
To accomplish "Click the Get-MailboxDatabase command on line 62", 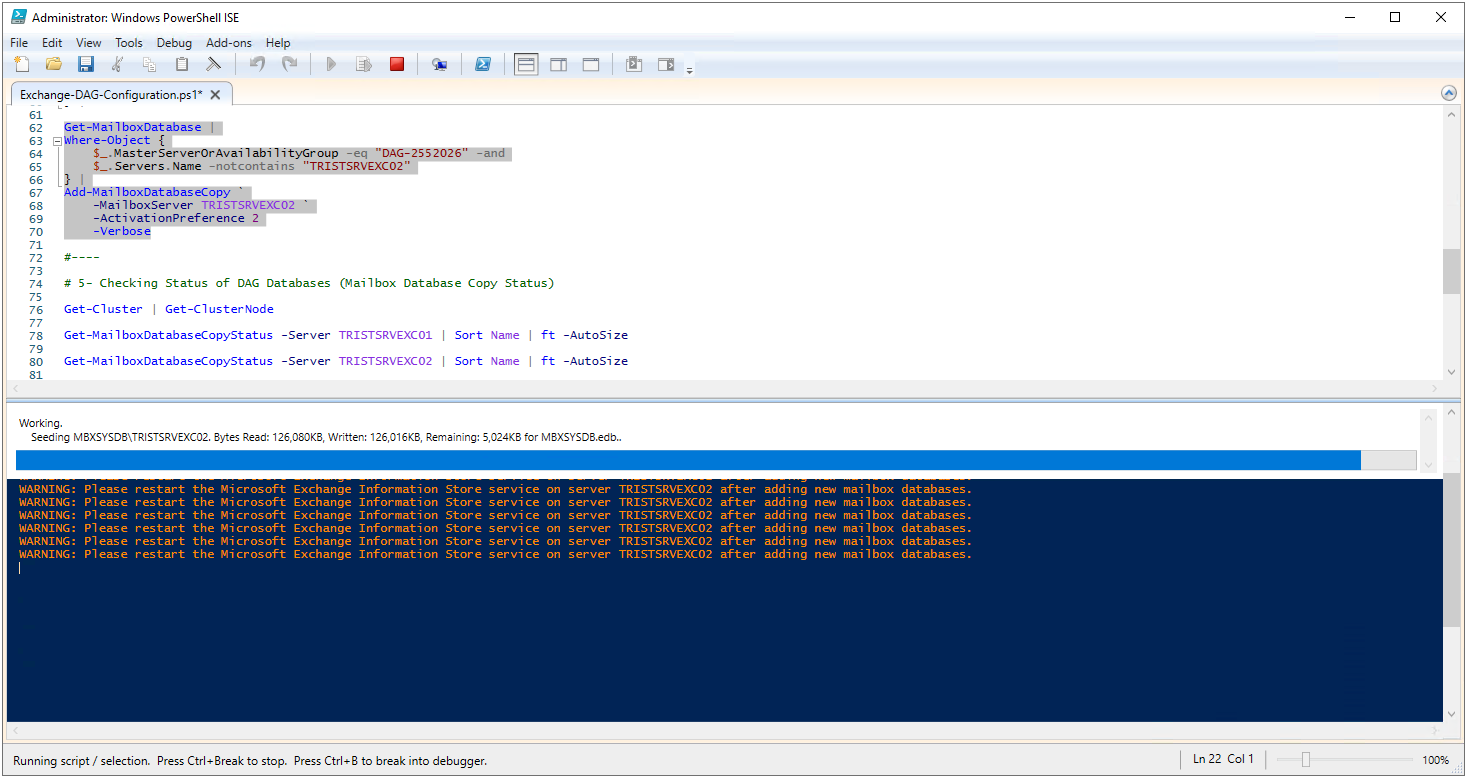I will point(132,127).
